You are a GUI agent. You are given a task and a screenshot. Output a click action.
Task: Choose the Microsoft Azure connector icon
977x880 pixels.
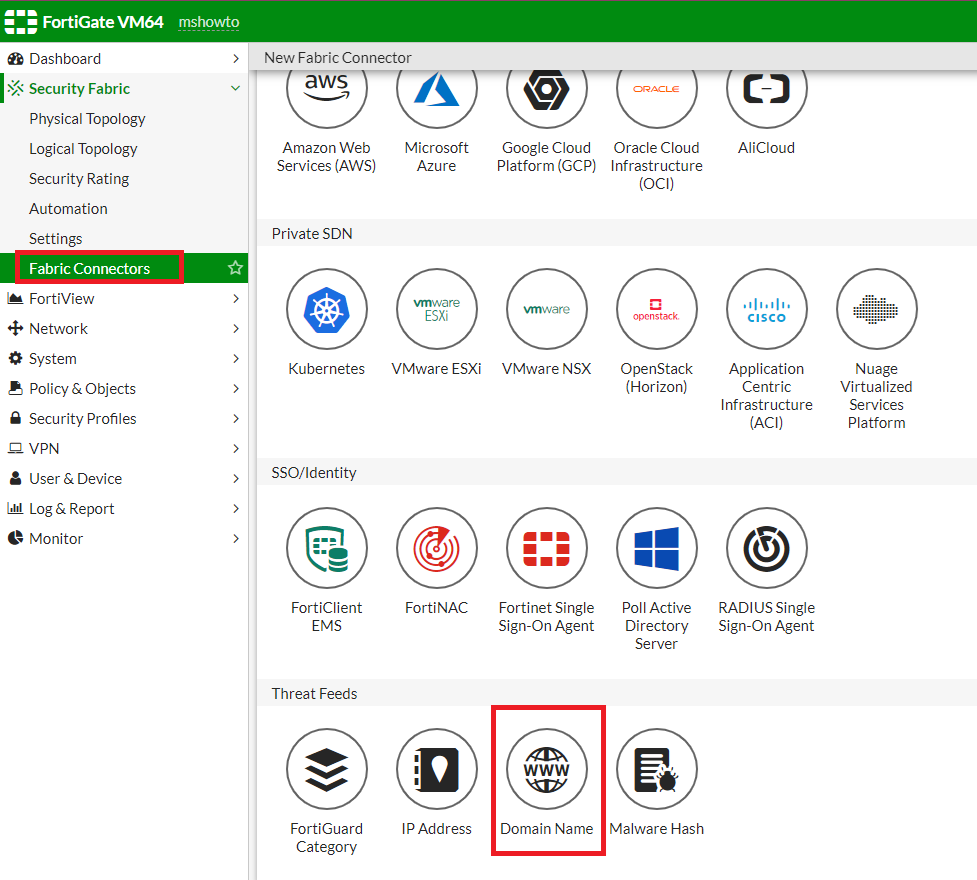pos(437,93)
